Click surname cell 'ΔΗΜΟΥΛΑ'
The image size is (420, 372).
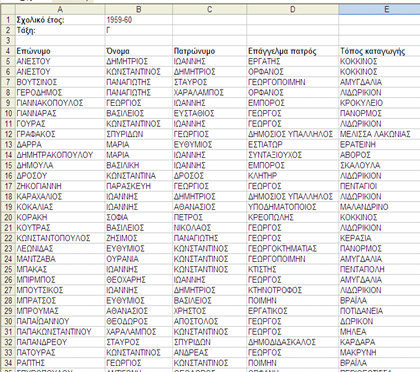[60, 165]
